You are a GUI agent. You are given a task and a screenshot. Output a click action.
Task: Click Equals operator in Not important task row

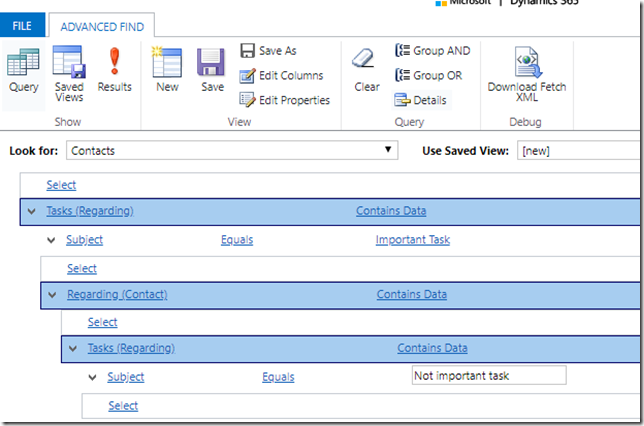tap(278, 377)
